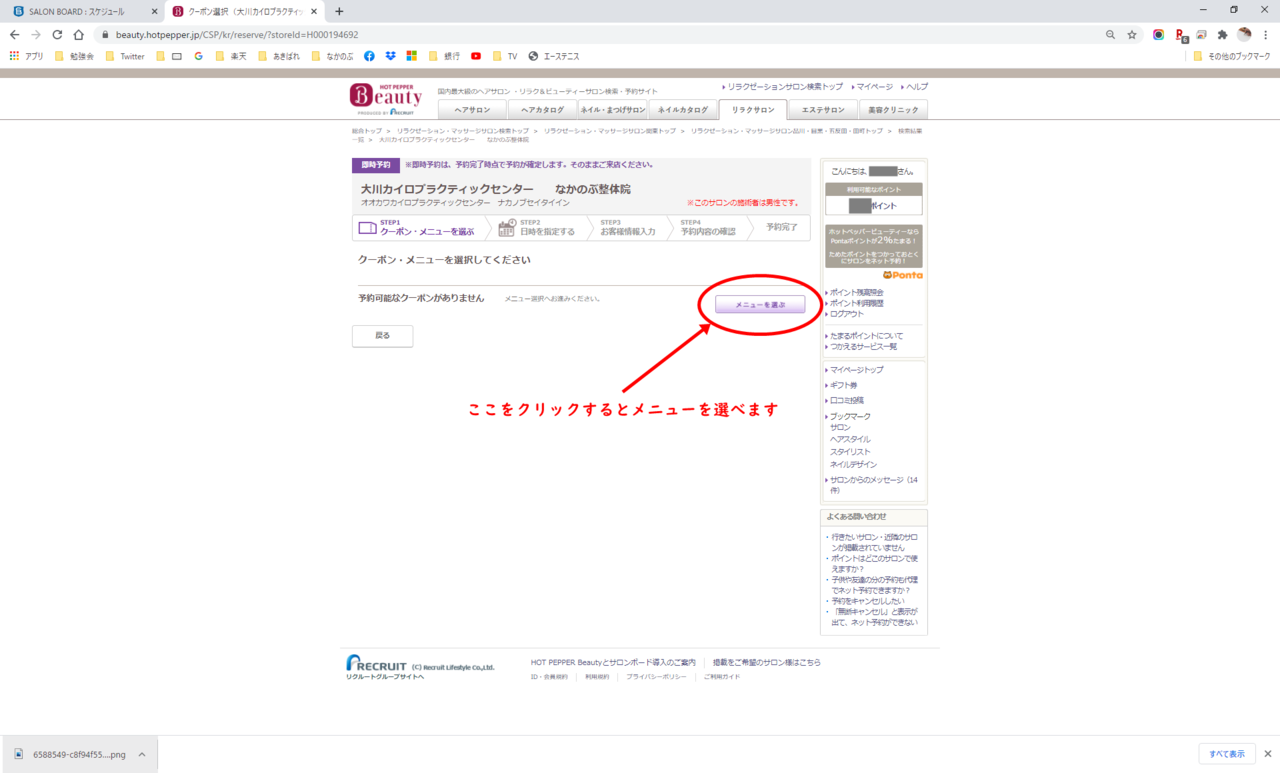1280x773 pixels.
Task: Click the YouTube bookmark icon
Action: (476, 56)
